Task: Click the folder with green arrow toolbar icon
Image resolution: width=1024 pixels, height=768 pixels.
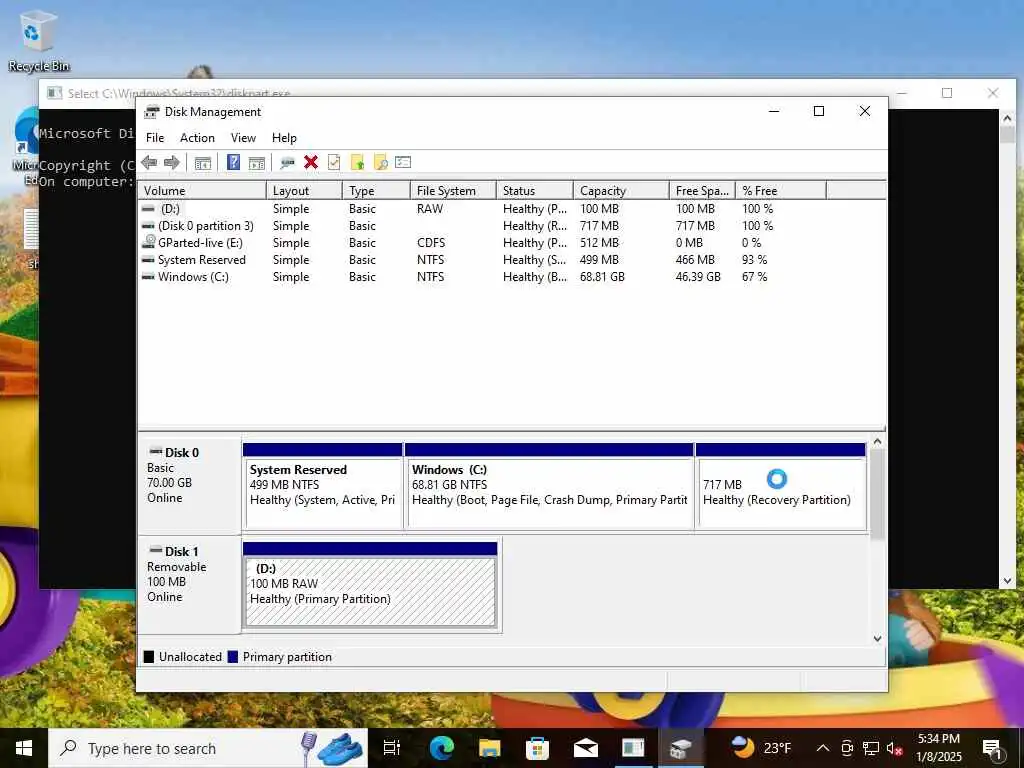Action: pyautogui.click(x=357, y=163)
